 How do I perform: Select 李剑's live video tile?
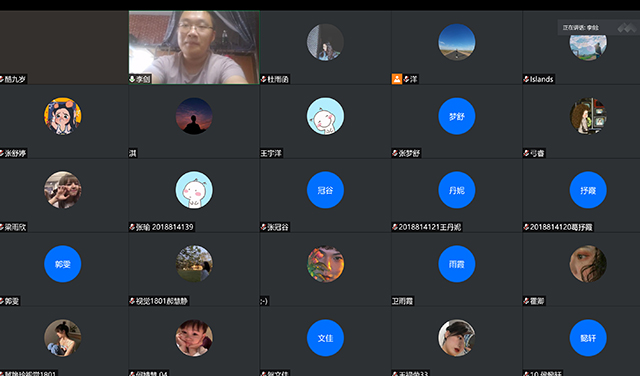[194, 47]
